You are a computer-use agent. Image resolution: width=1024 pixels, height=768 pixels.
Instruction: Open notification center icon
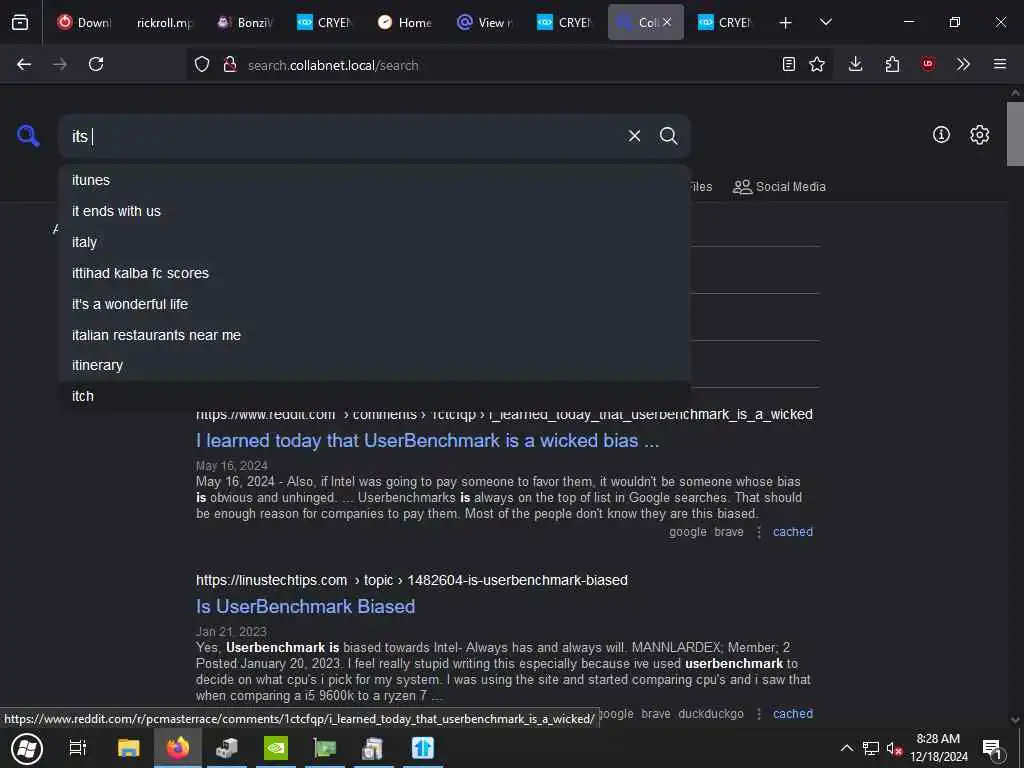[992, 749]
